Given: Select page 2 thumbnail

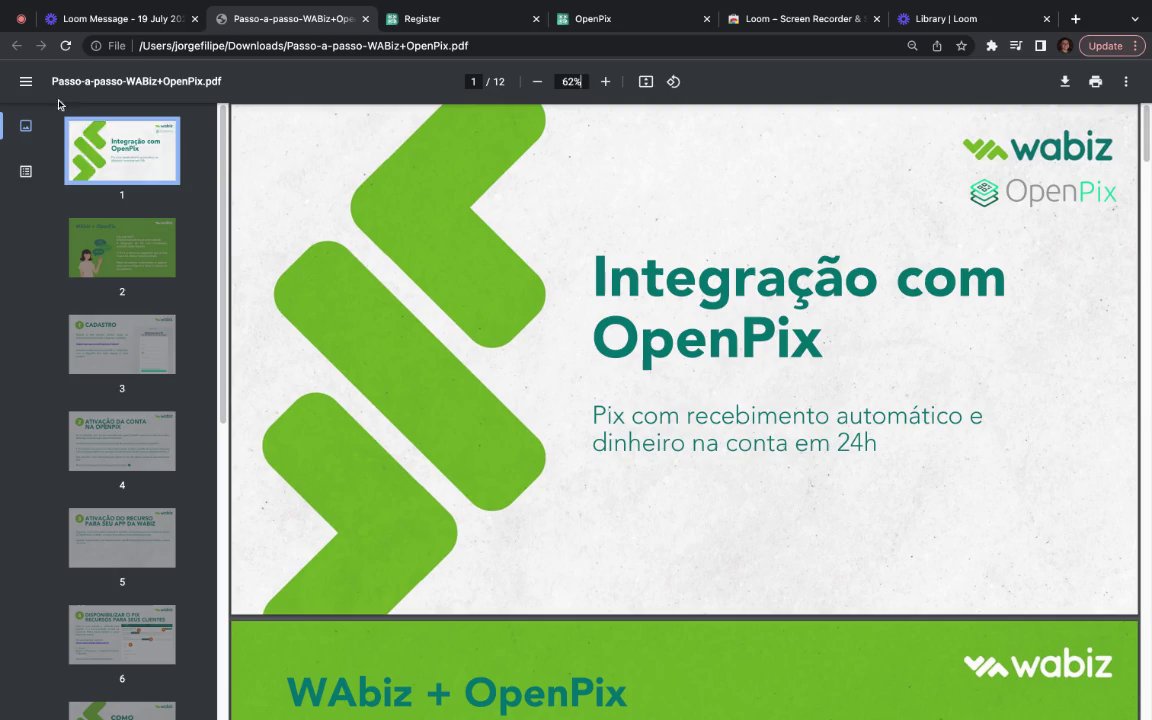Looking at the screenshot, I should point(122,248).
